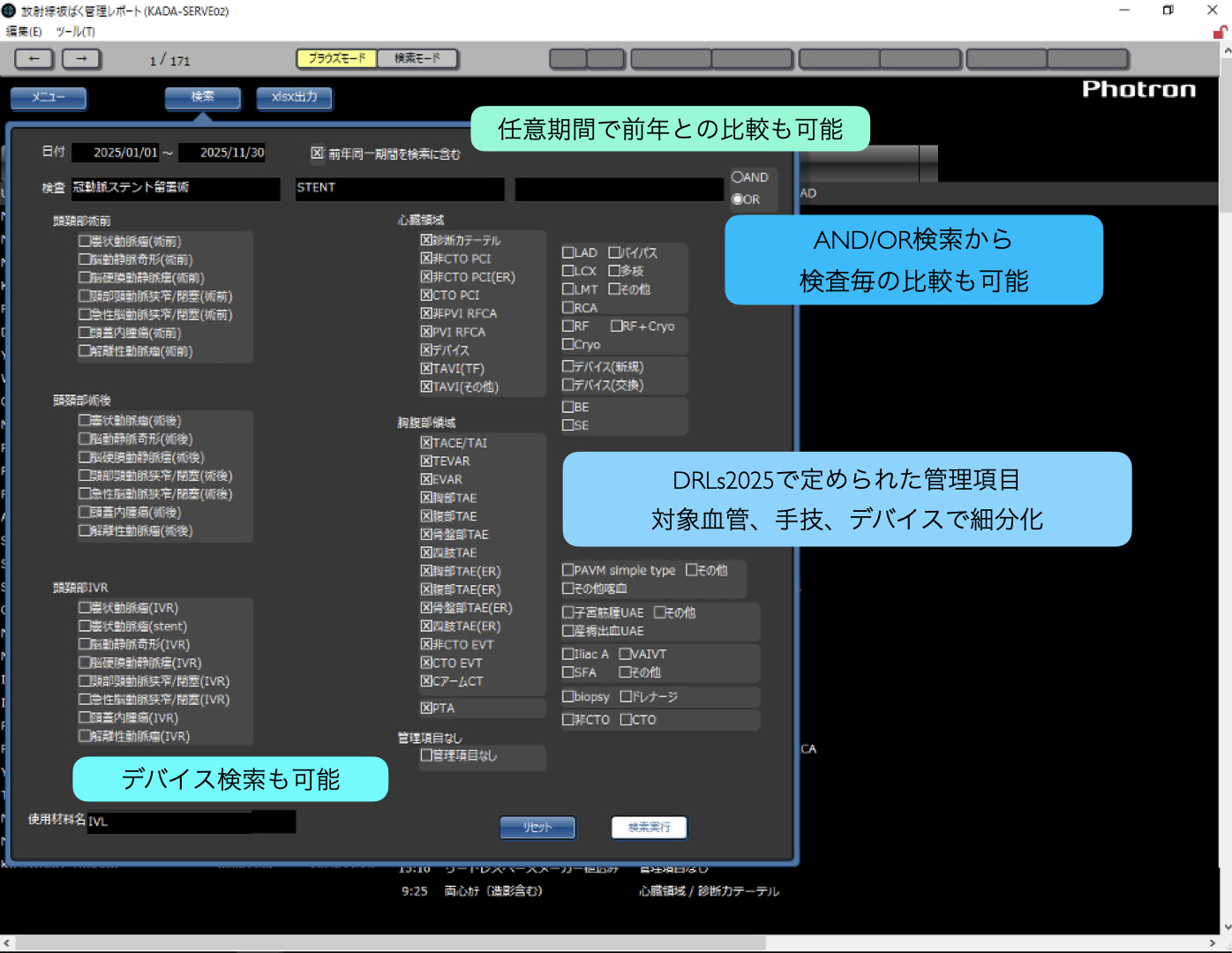Run the search with 検索実行

click(650, 827)
